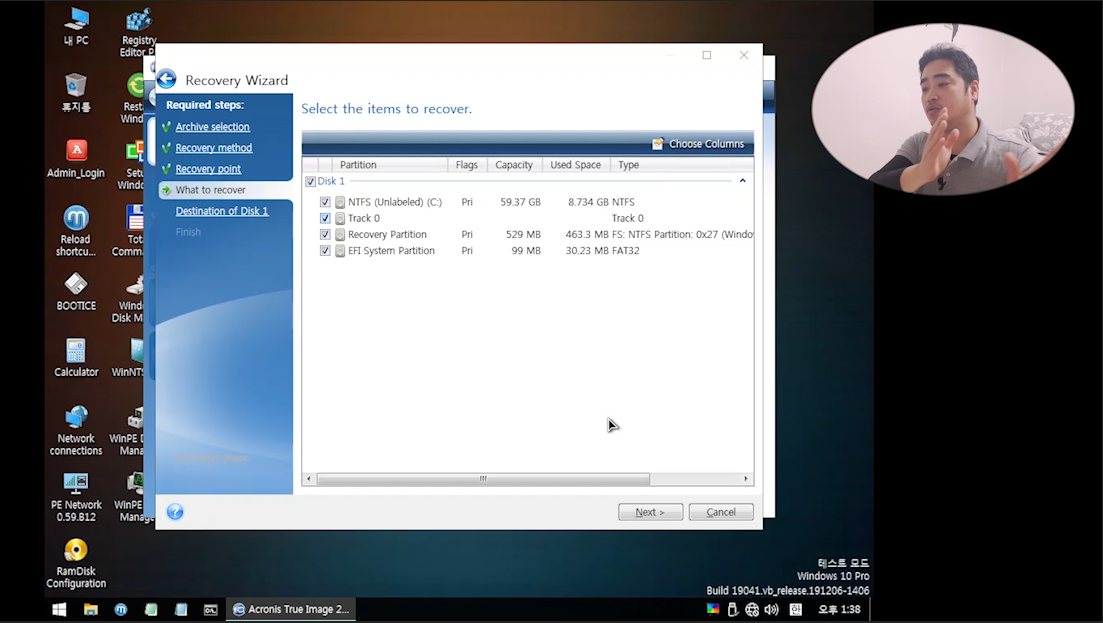Viewport: 1103px width, 623px height.
Task: Uncheck the Track 0 checkbox
Action: click(325, 218)
